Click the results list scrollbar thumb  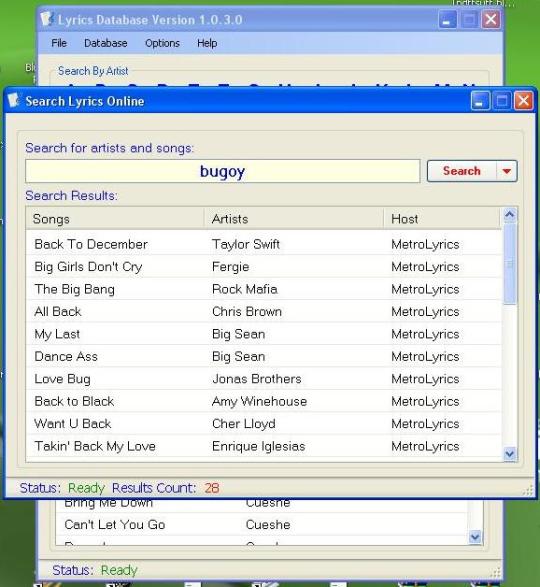pyautogui.click(x=510, y=263)
